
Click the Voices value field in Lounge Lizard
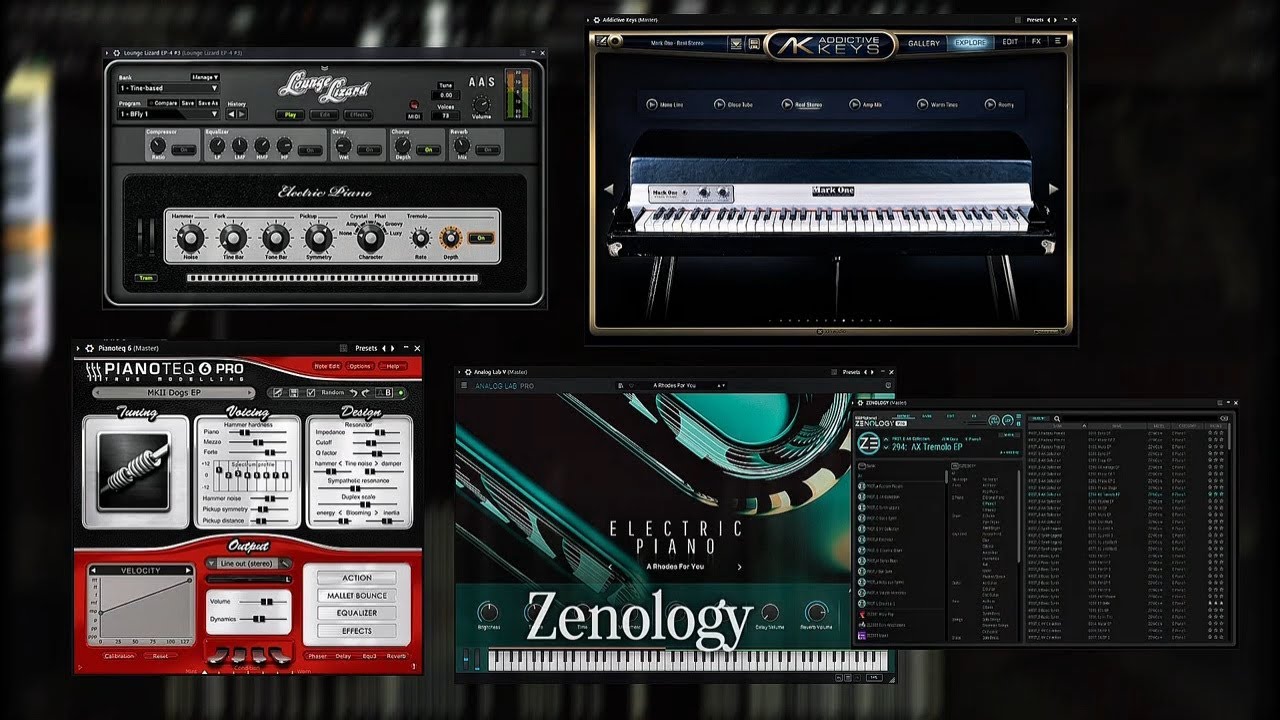point(446,115)
